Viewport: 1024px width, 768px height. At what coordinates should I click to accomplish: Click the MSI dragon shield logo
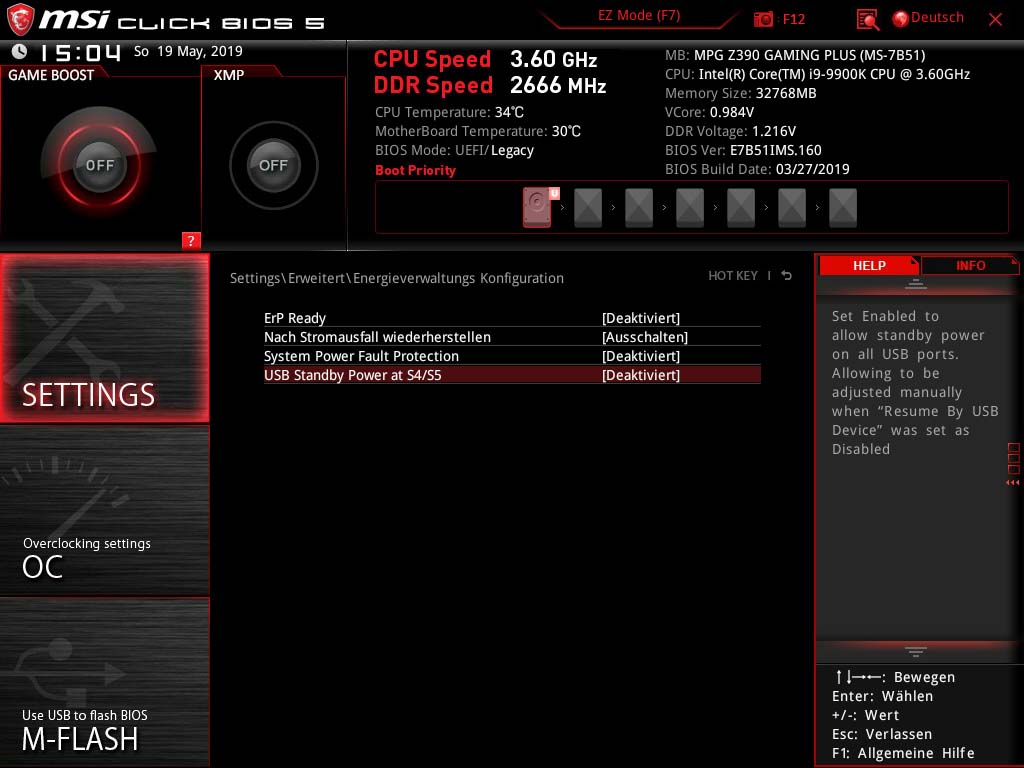click(x=20, y=20)
